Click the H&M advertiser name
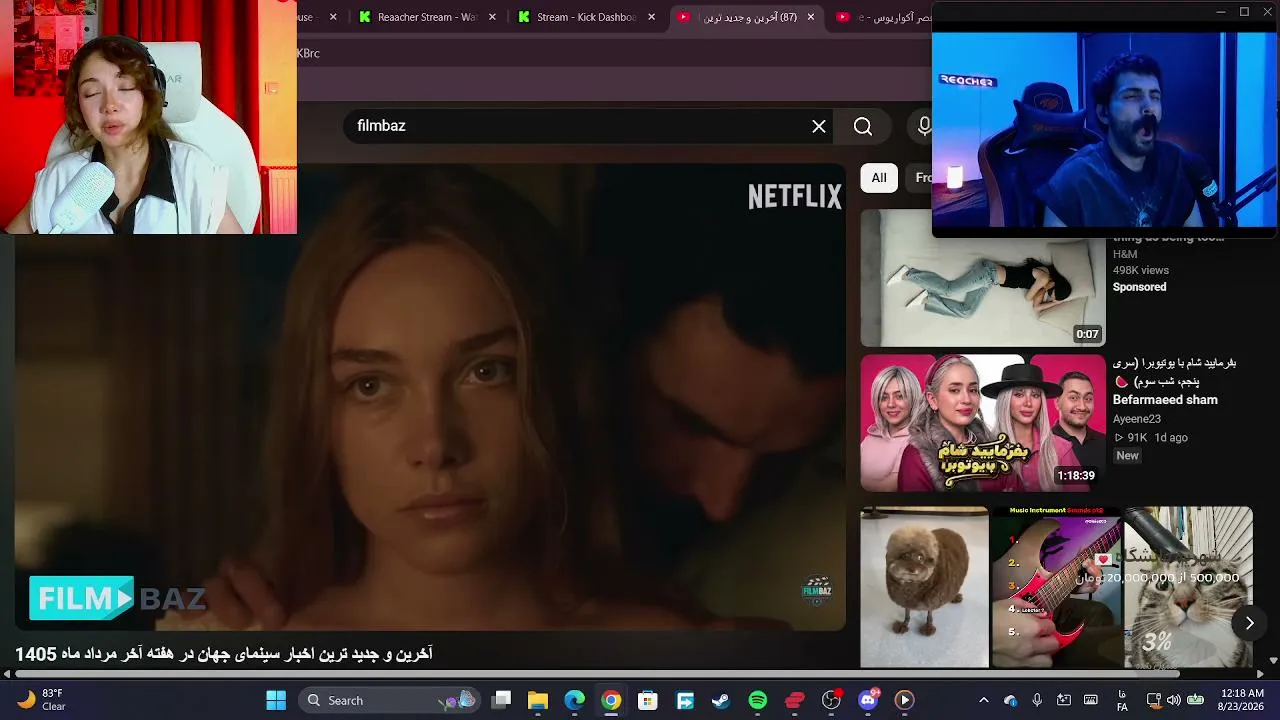Image resolution: width=1280 pixels, height=720 pixels. (1125, 254)
